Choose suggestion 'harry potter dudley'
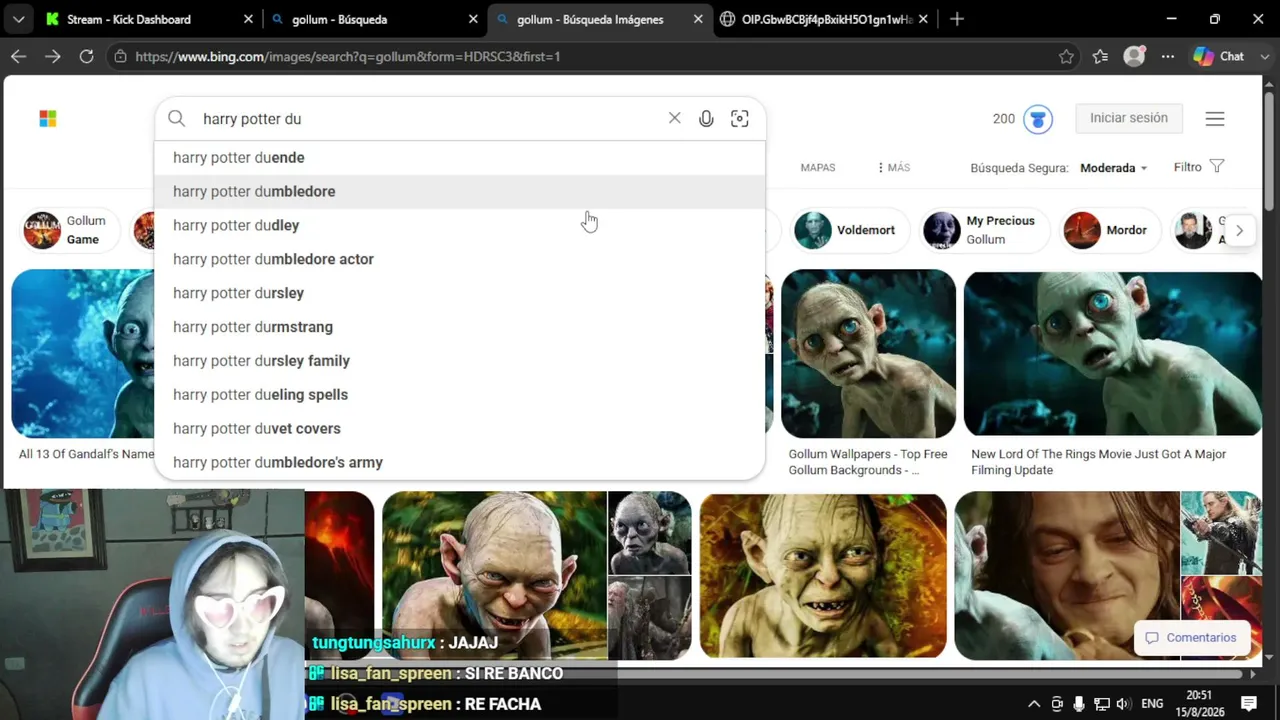Image resolution: width=1280 pixels, height=720 pixels. coord(460,226)
